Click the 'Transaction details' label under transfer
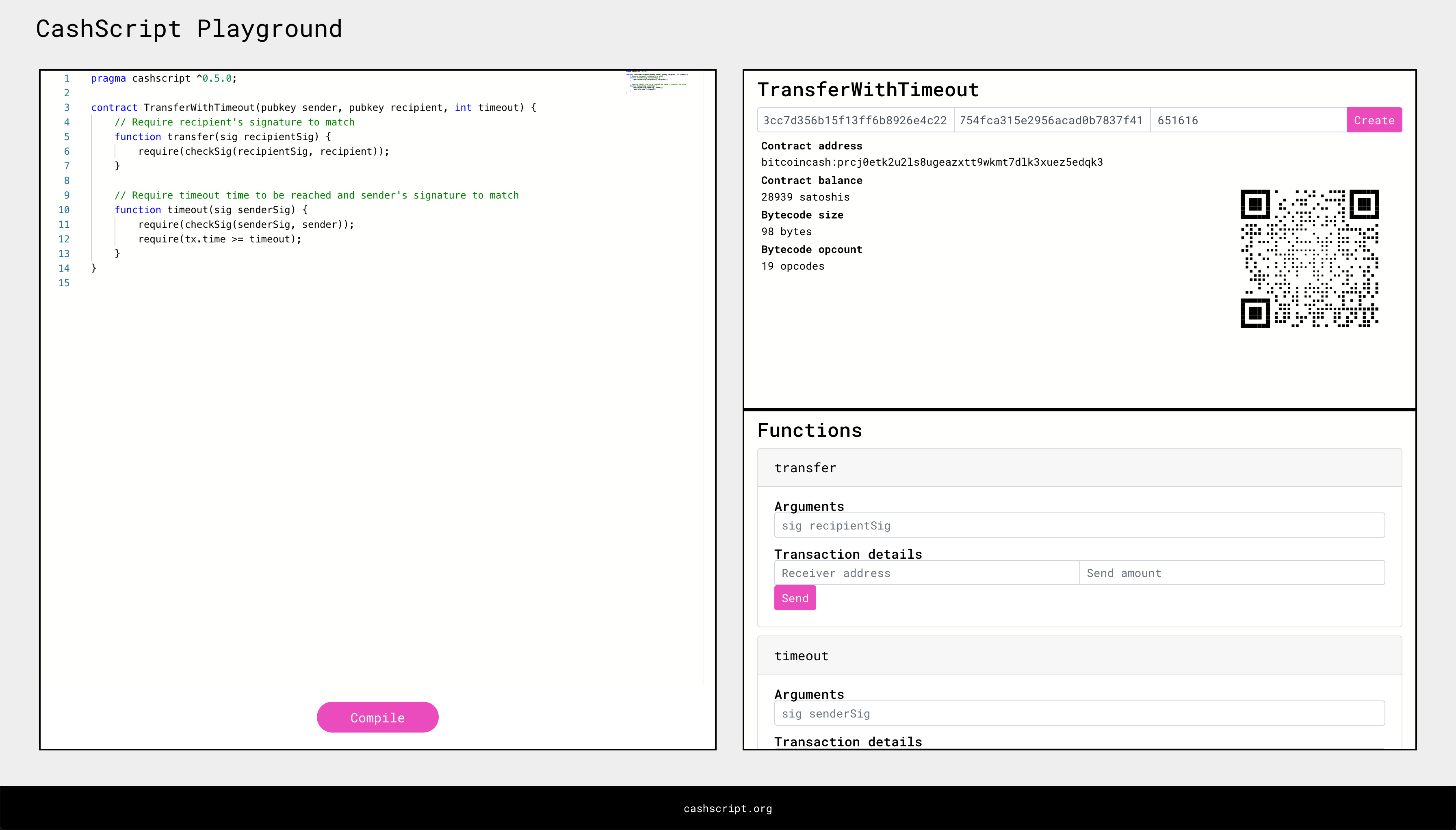The width and height of the screenshot is (1456, 830). (848, 554)
